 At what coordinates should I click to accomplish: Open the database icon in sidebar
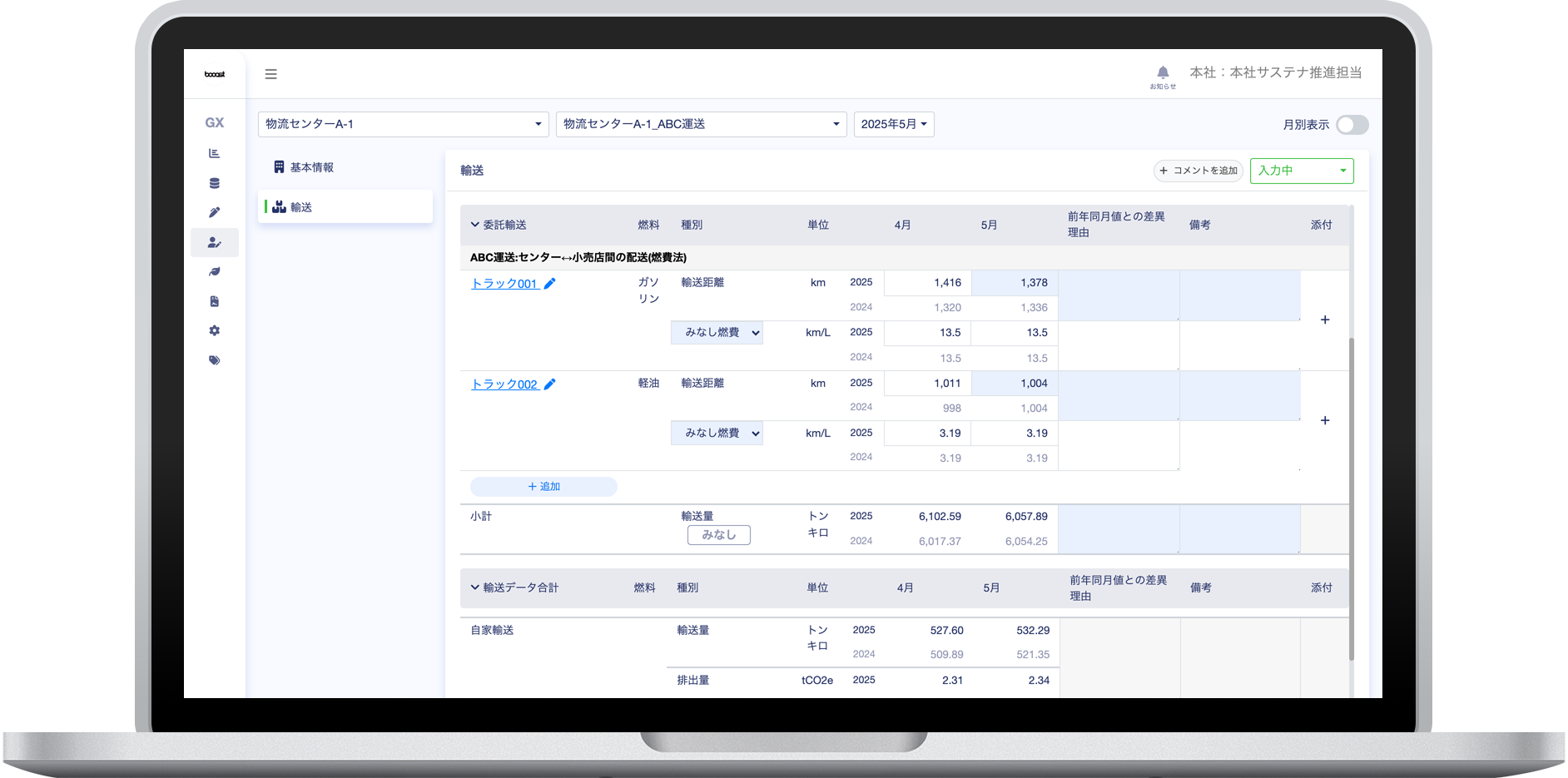point(214,183)
